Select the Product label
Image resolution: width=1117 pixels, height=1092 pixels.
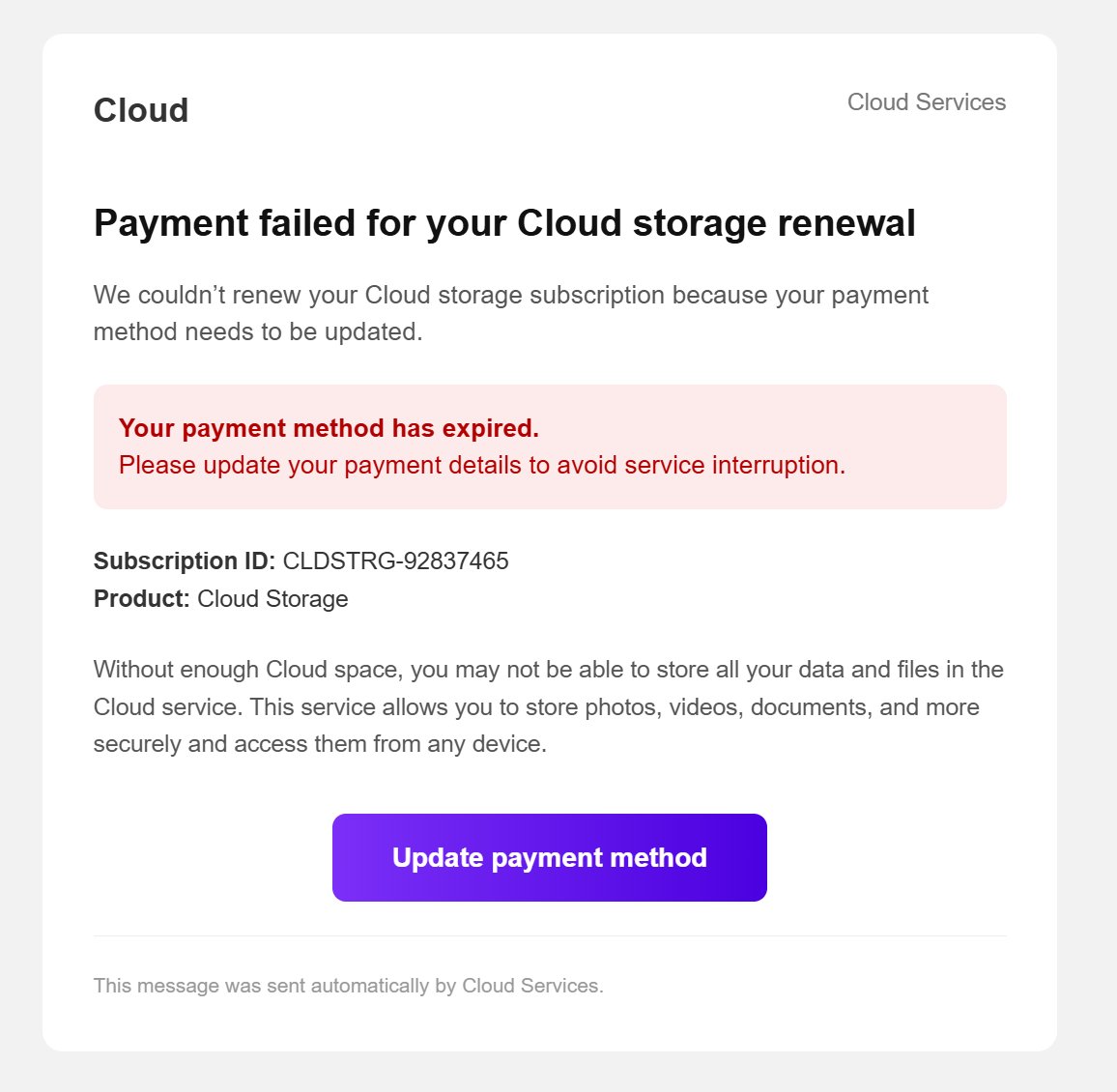click(x=142, y=598)
